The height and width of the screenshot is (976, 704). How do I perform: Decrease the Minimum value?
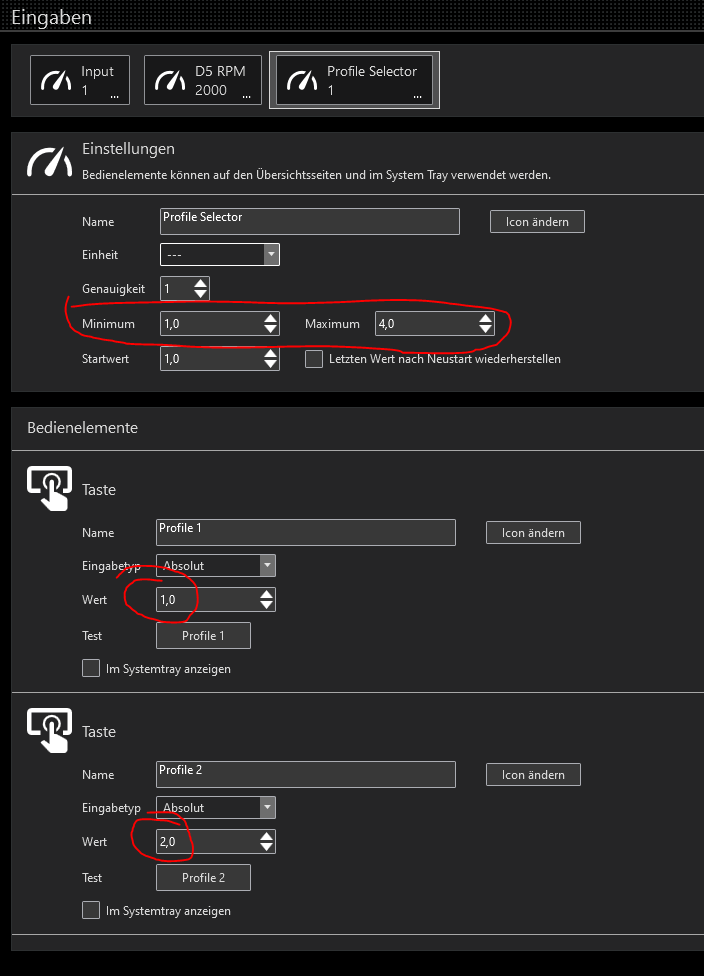pos(270,329)
